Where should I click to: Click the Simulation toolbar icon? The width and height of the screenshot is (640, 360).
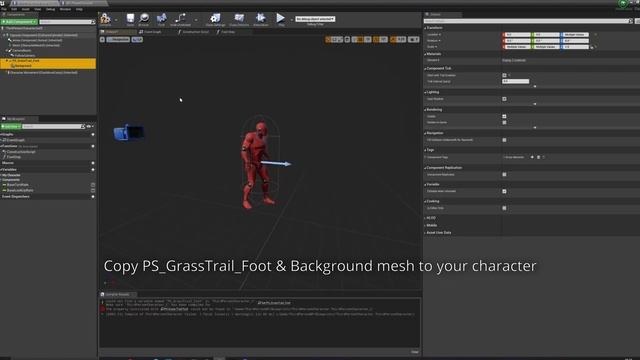click(260, 19)
